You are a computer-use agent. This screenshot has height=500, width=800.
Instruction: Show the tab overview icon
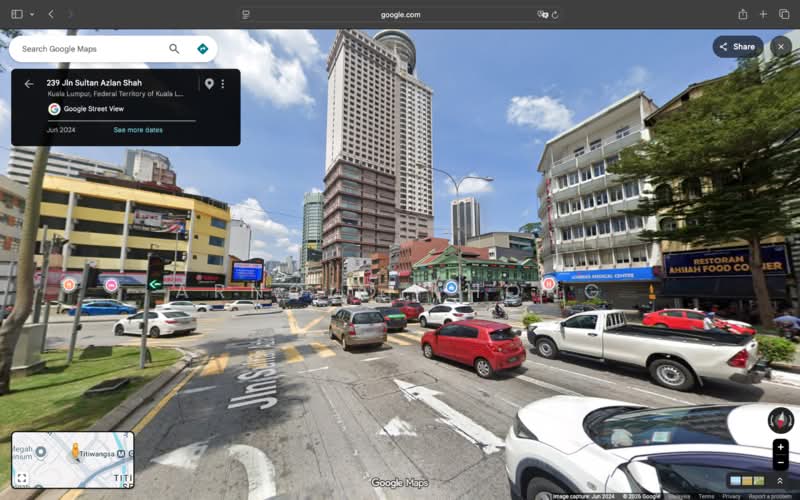point(784,14)
